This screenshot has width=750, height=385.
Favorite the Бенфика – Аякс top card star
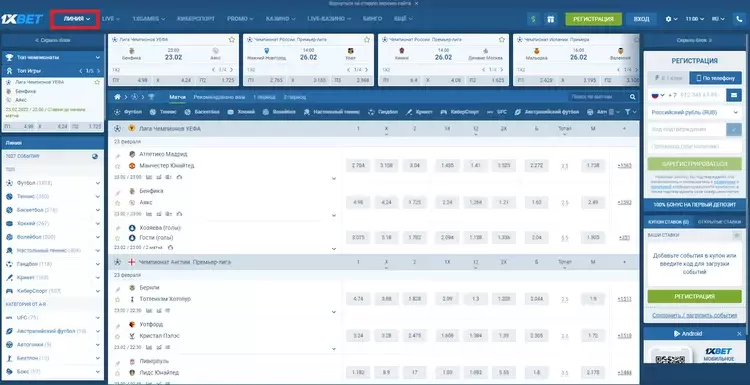pos(232,40)
